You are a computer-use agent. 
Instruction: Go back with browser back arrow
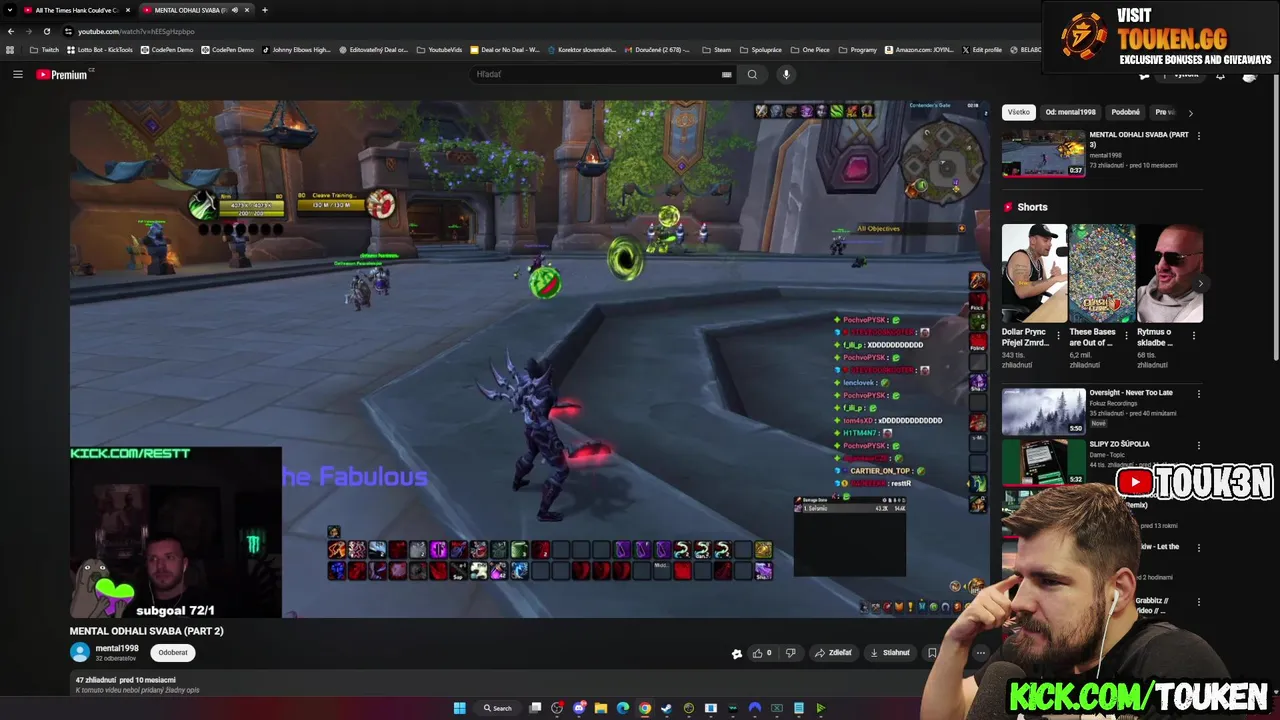11,31
